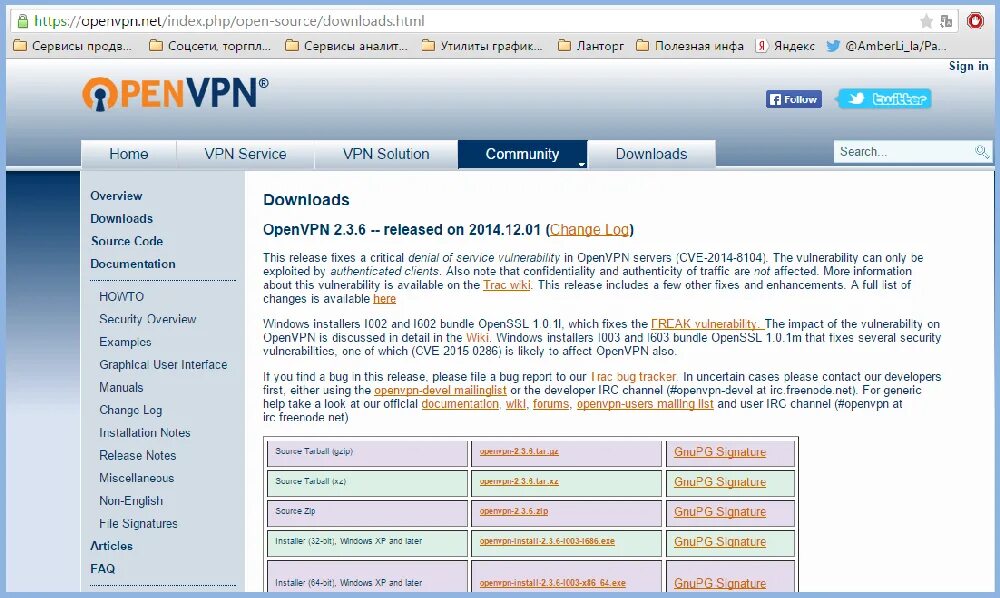The height and width of the screenshot is (598, 1000).
Task: Open the VPN Solution tab
Action: [x=386, y=154]
